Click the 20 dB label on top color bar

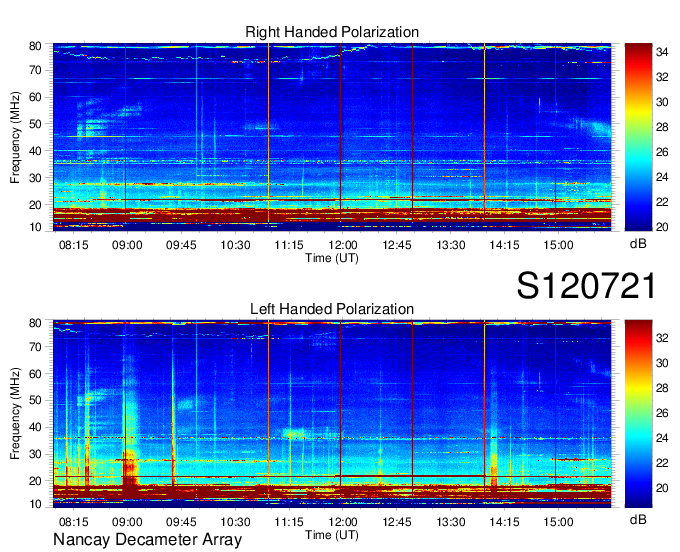coord(662,227)
